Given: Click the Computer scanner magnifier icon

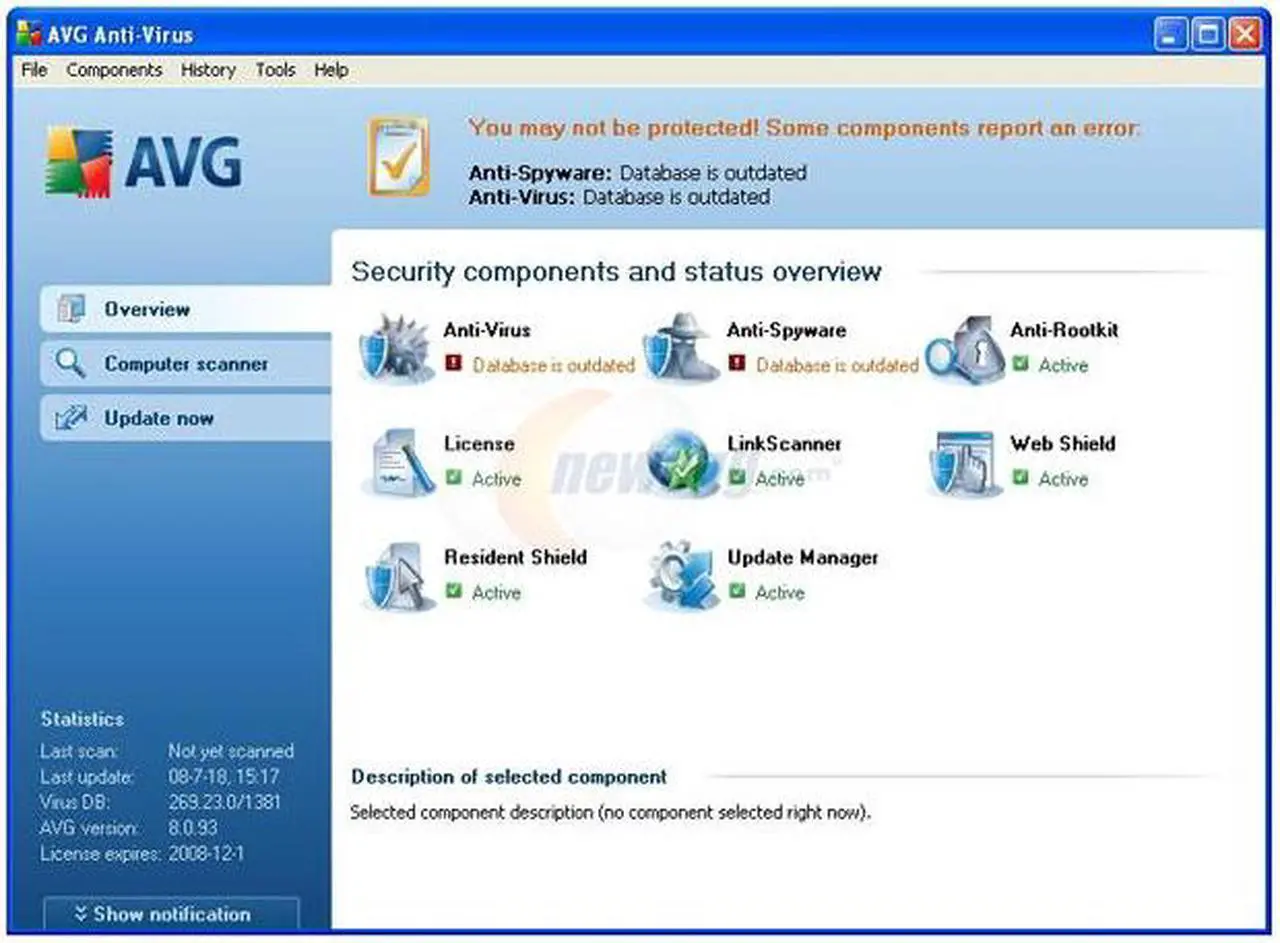Looking at the screenshot, I should 71,363.
